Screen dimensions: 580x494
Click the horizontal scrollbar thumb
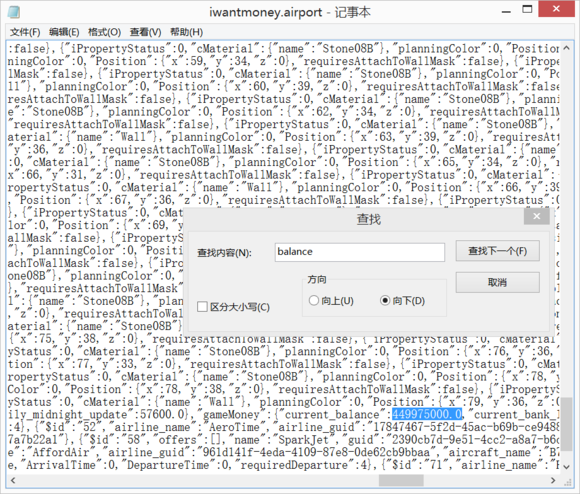coord(401,480)
